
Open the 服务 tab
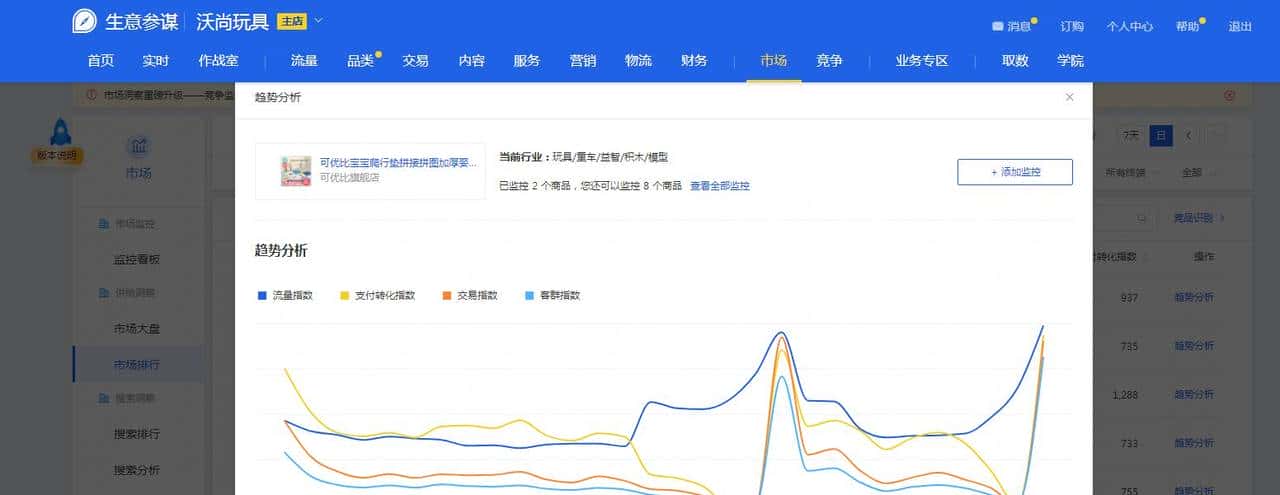pyautogui.click(x=526, y=61)
